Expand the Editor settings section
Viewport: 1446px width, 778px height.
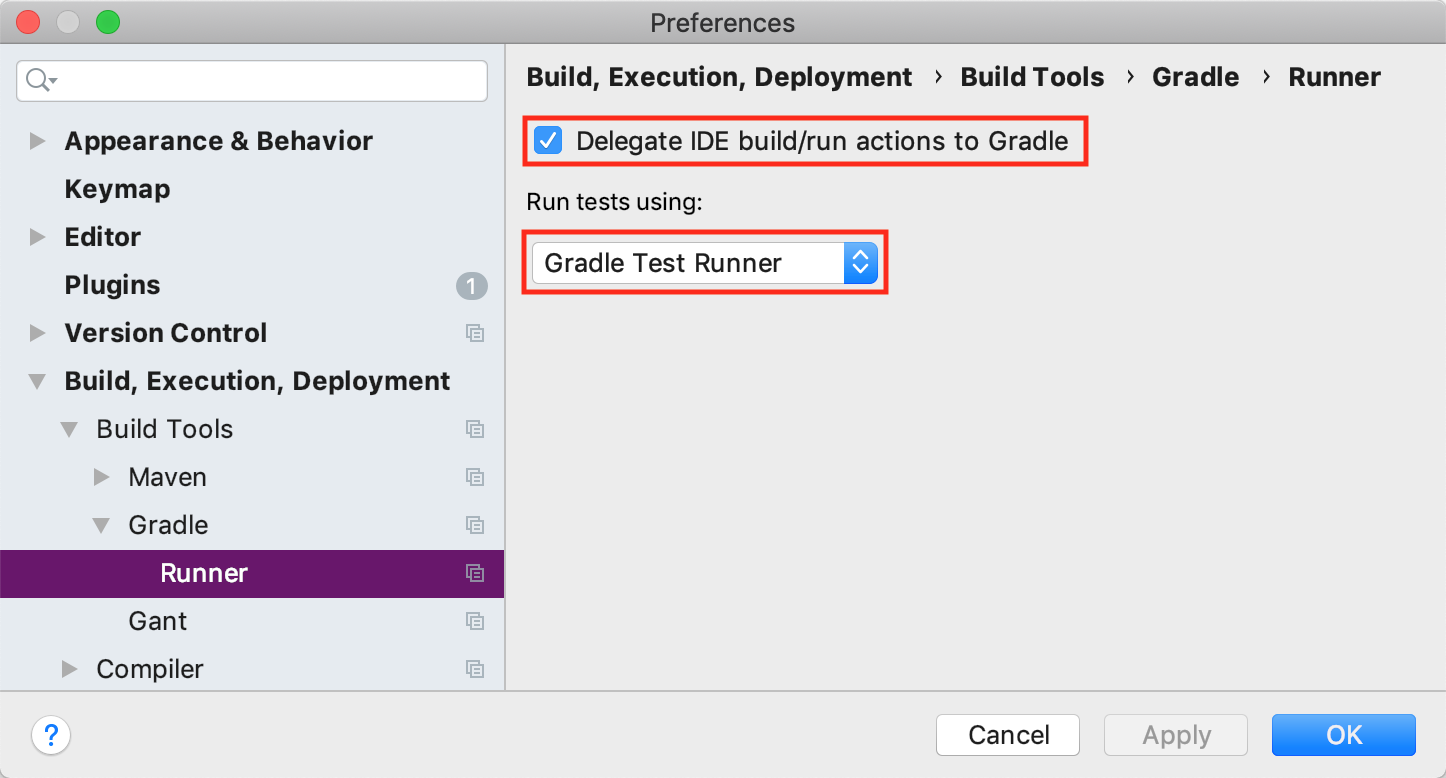(x=38, y=237)
